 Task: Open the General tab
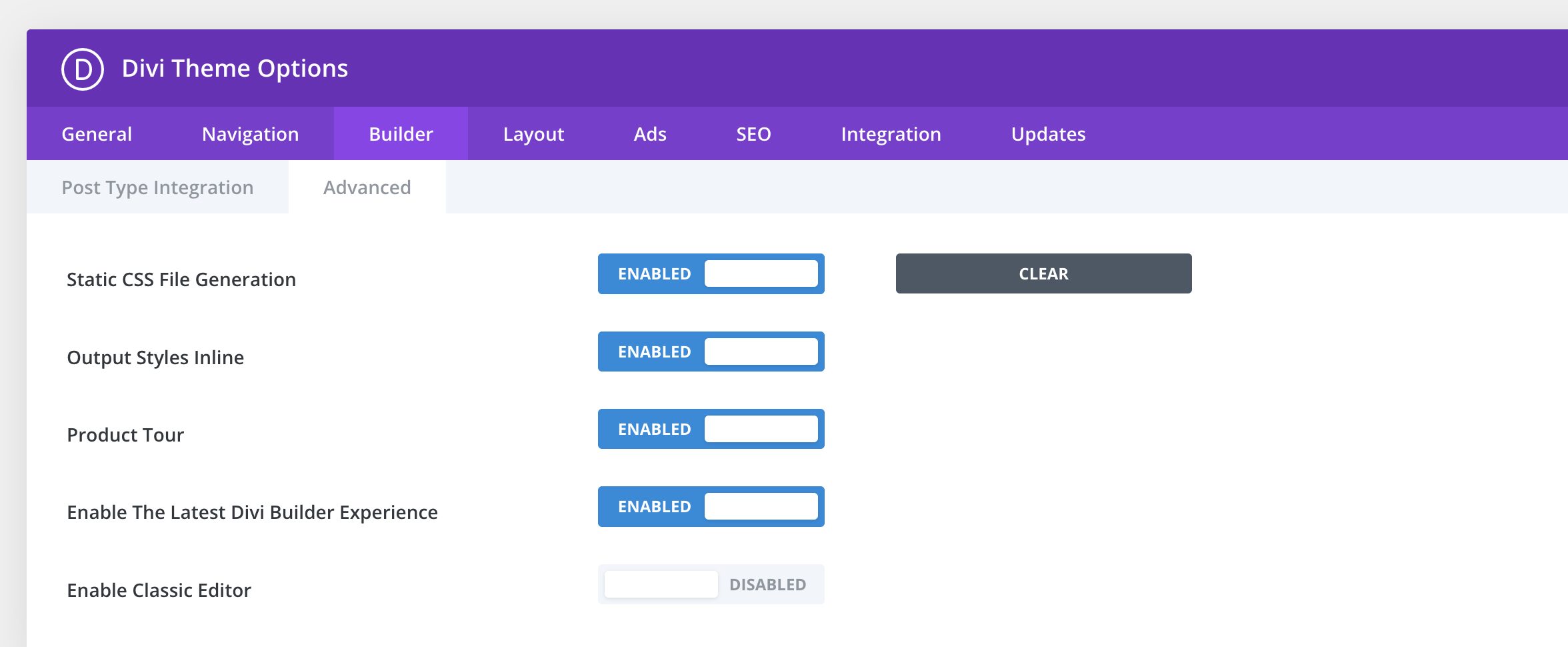97,134
